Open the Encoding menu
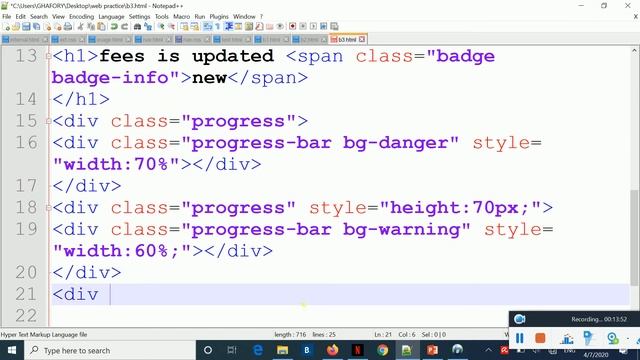 pos(81,17)
